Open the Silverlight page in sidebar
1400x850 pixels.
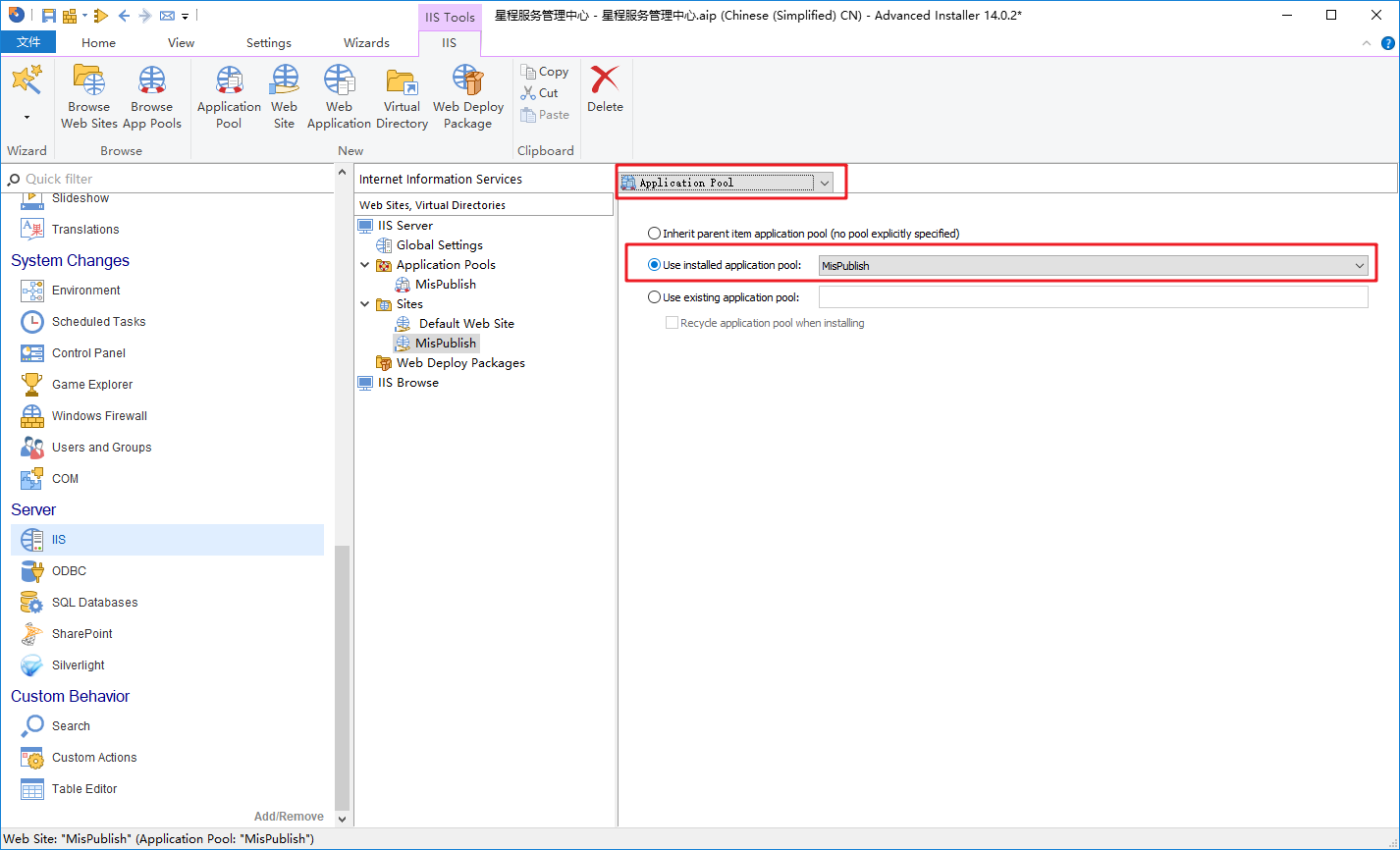point(79,665)
